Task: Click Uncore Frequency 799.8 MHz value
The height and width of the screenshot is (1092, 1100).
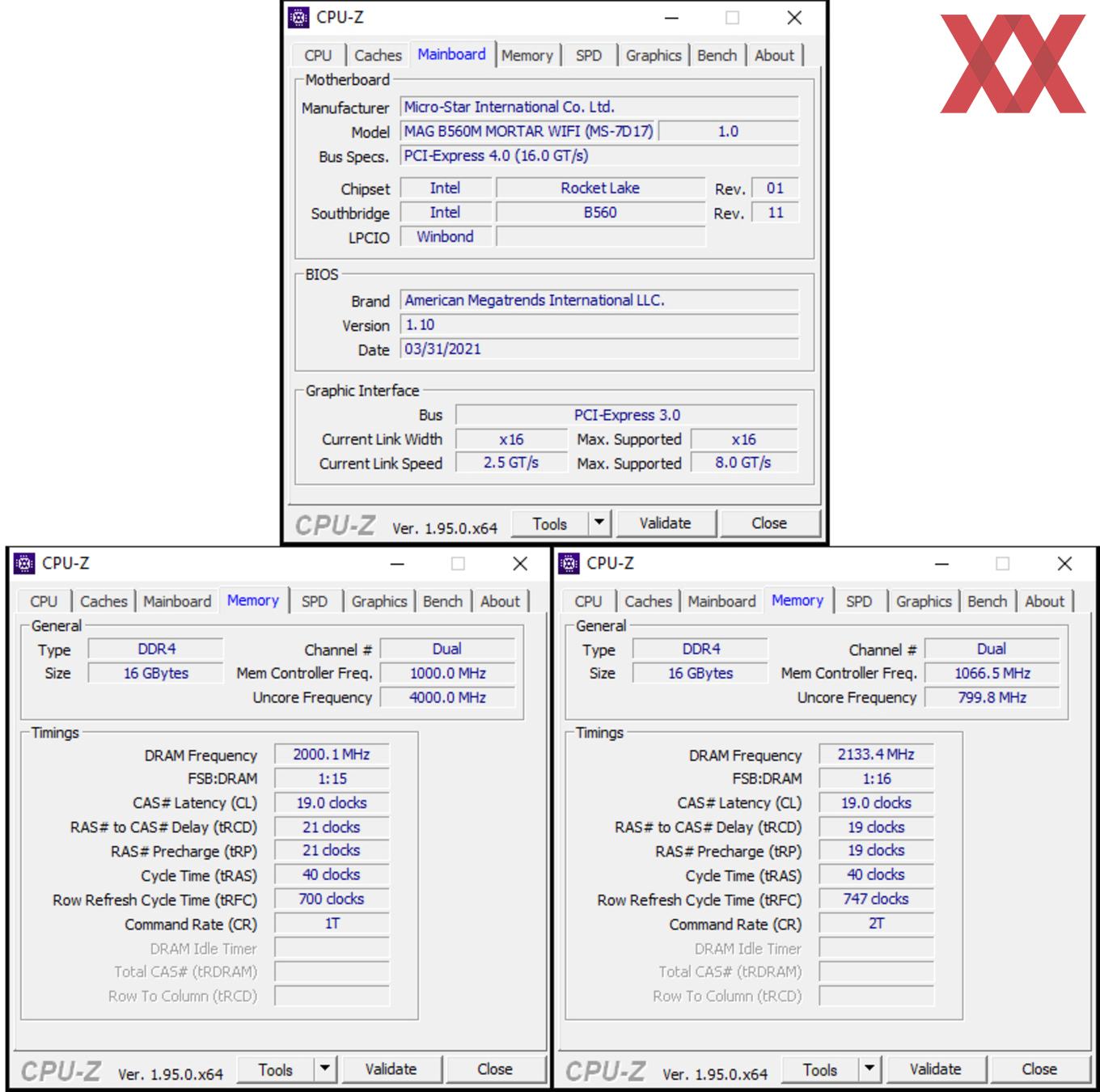Action: tap(992, 697)
